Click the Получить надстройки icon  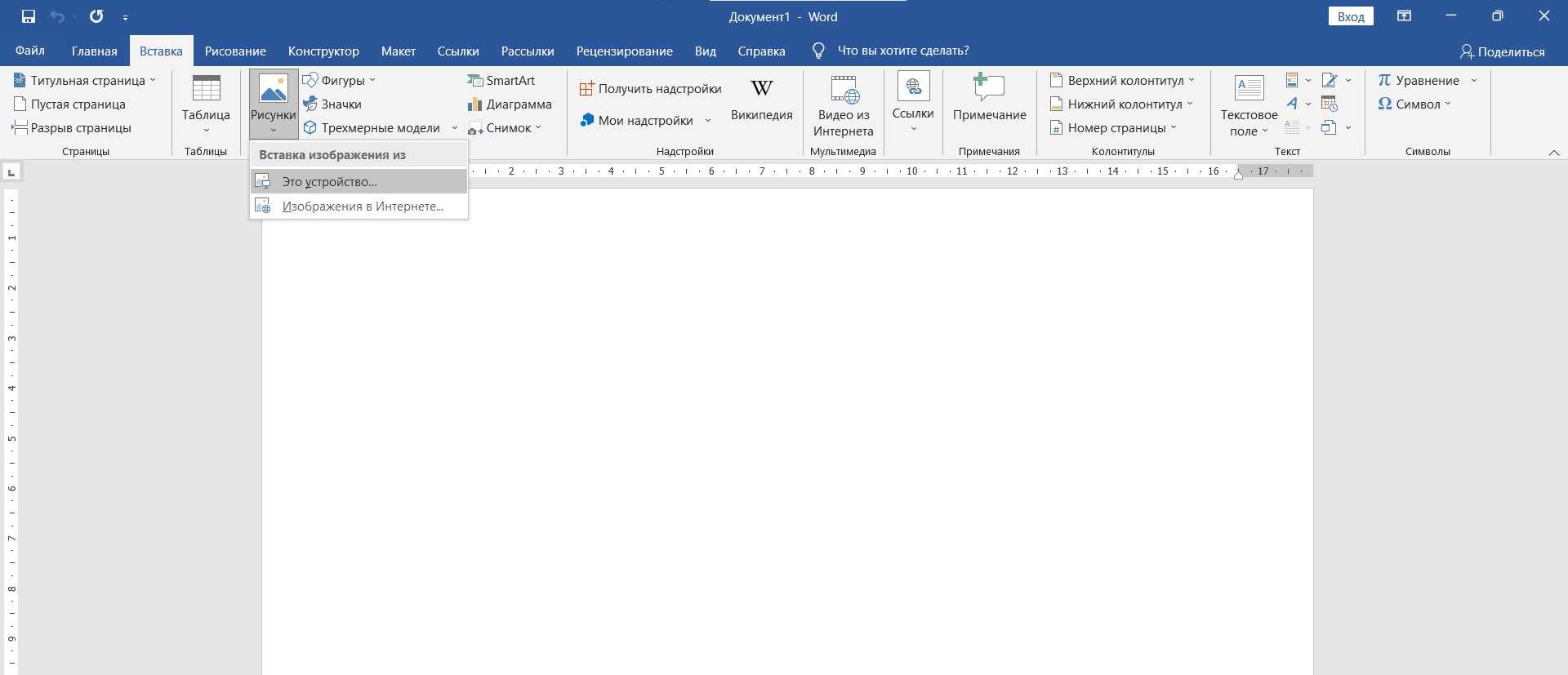[x=586, y=89]
